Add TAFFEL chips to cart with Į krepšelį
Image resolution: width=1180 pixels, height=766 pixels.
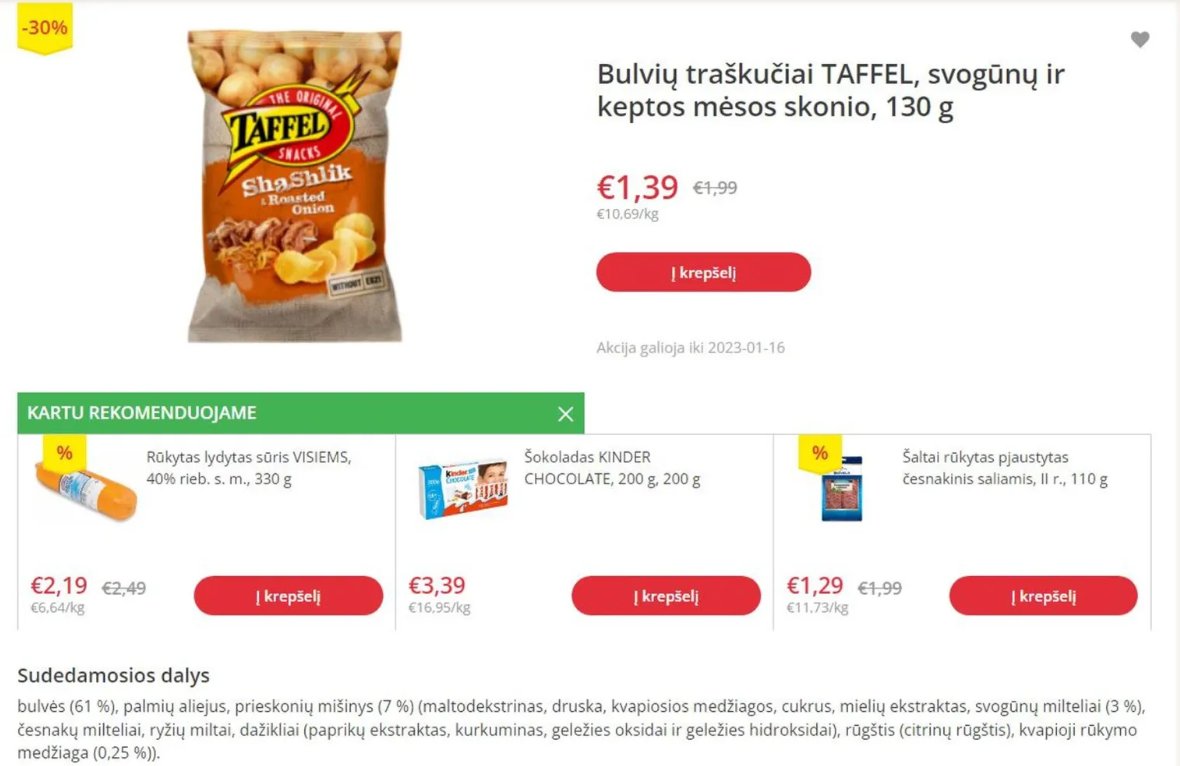coord(704,272)
